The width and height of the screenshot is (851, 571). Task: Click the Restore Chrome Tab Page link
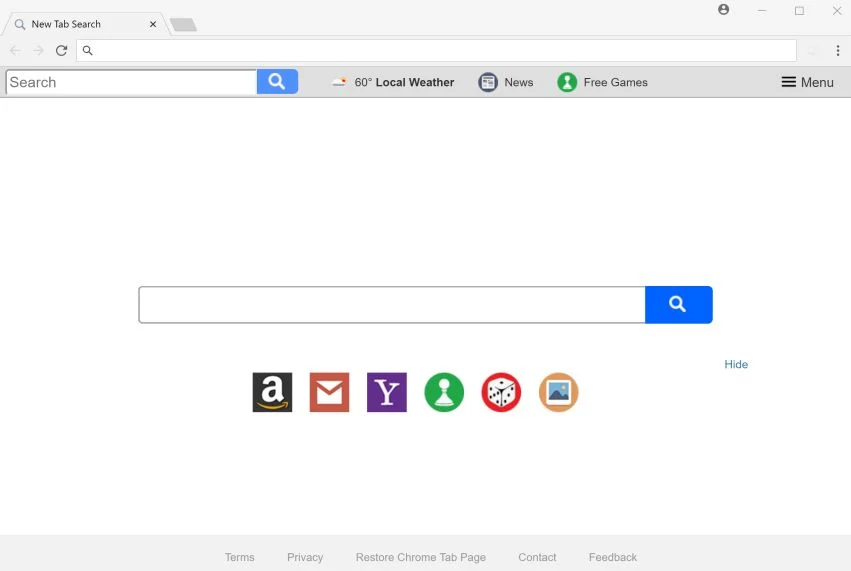tap(421, 557)
